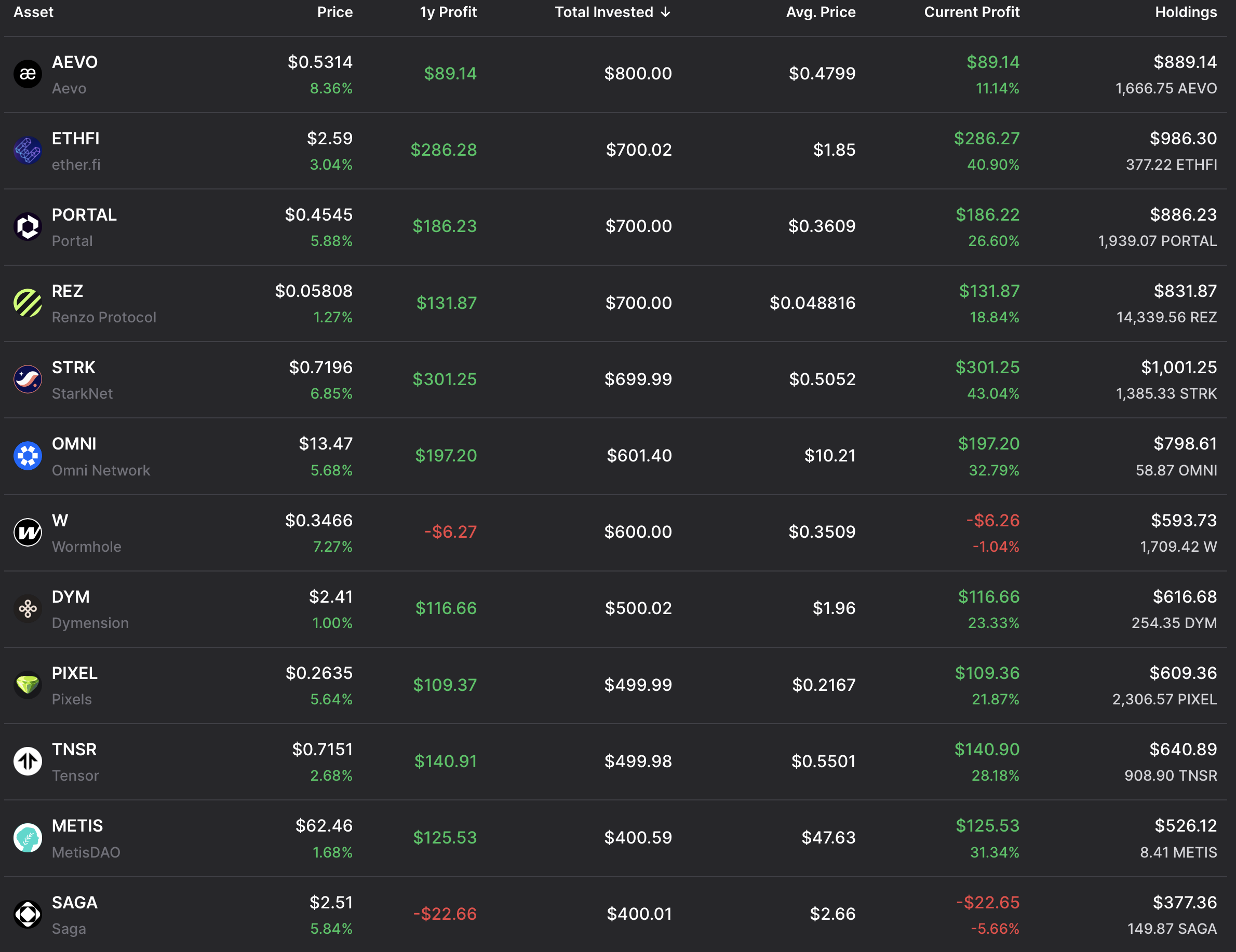Click the DYM Dymension logo icon
The height and width of the screenshot is (952, 1236).
(28, 609)
